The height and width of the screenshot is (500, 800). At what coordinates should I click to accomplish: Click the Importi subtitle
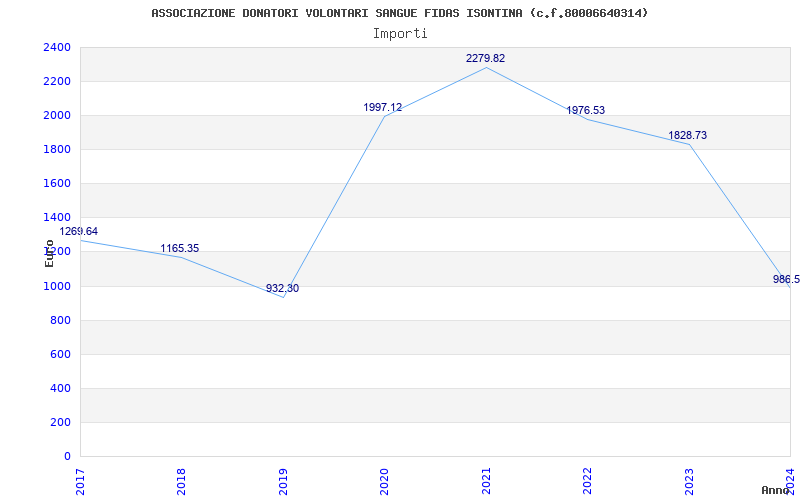pyautogui.click(x=400, y=34)
